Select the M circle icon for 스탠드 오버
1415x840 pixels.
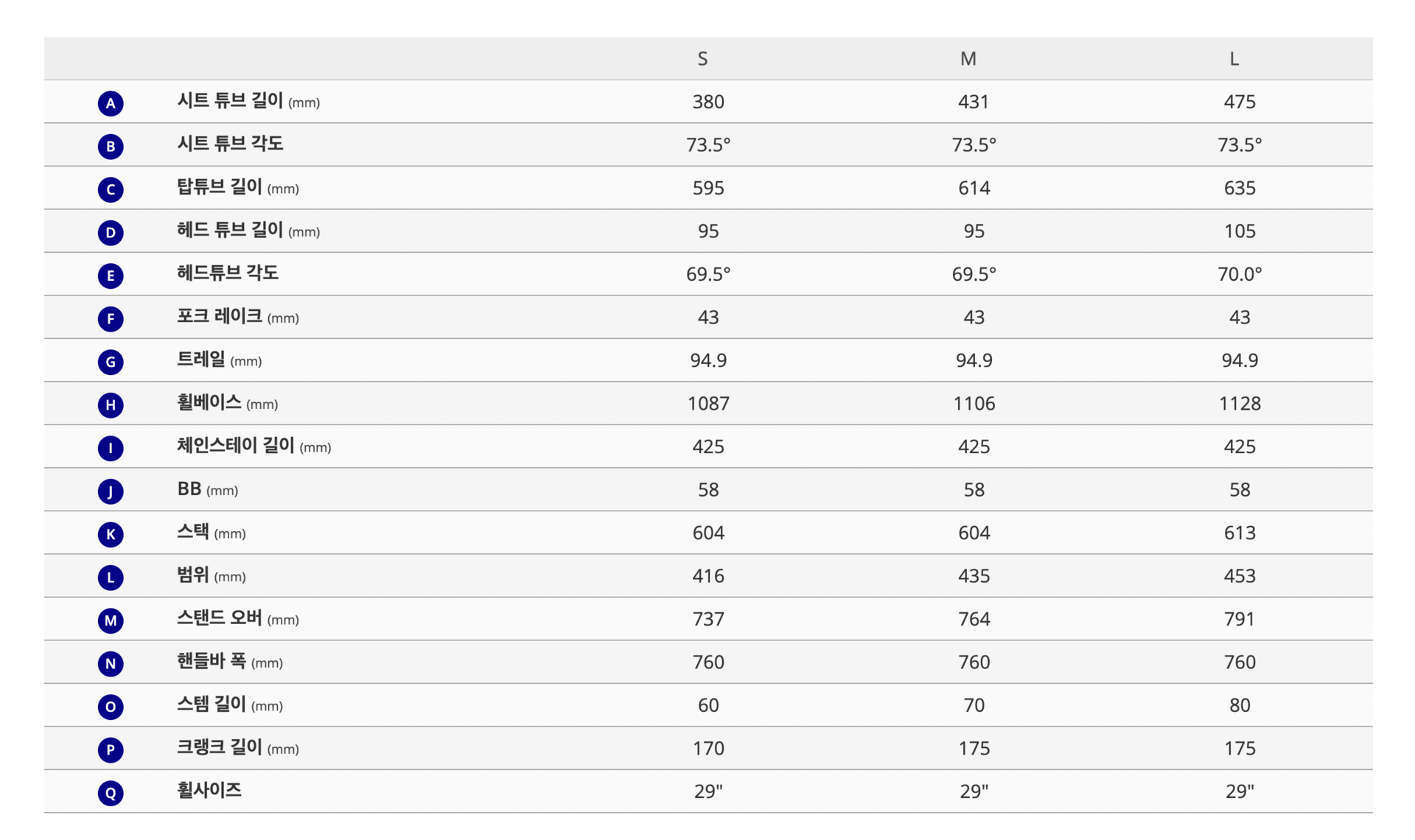111,620
